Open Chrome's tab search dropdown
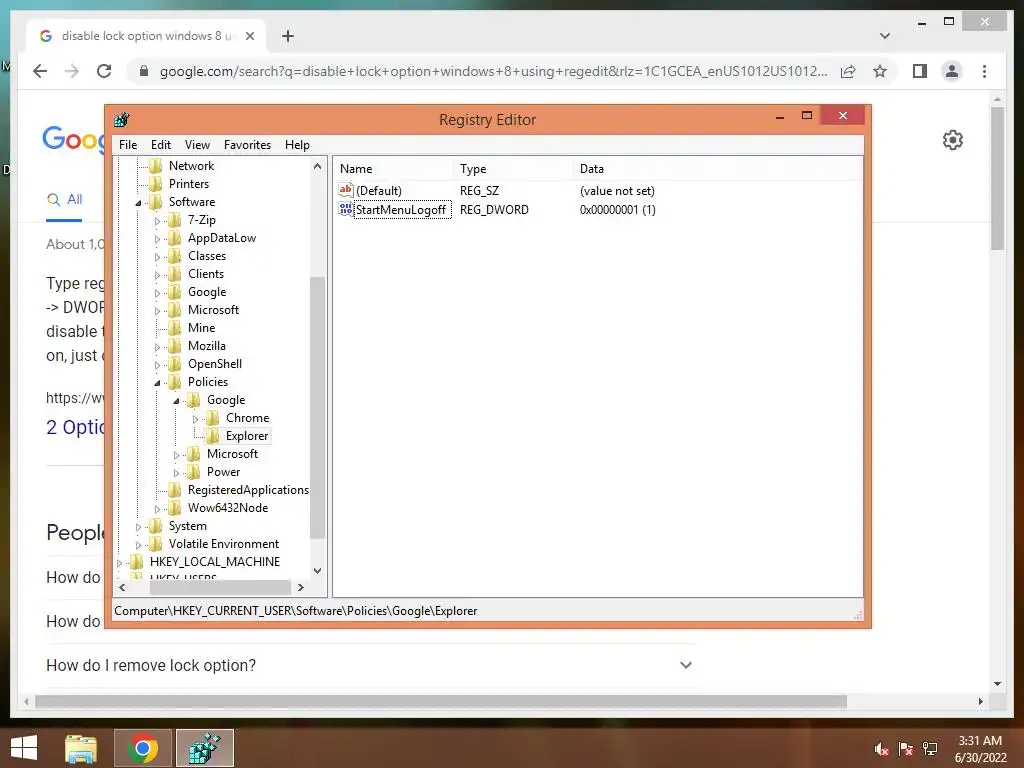Viewport: 1024px width, 768px height. (x=885, y=36)
